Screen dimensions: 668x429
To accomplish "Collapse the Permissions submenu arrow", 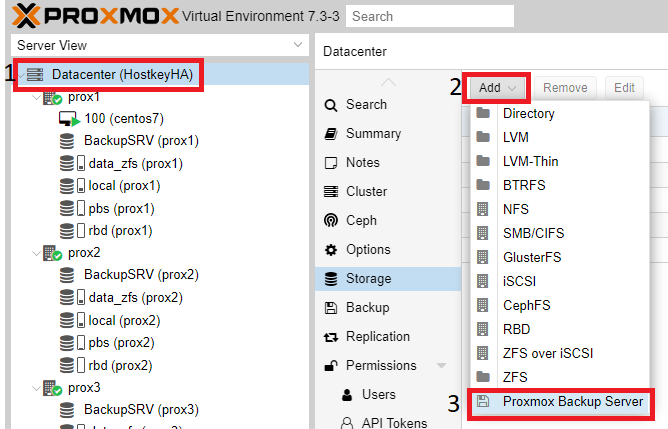I will coord(442,366).
